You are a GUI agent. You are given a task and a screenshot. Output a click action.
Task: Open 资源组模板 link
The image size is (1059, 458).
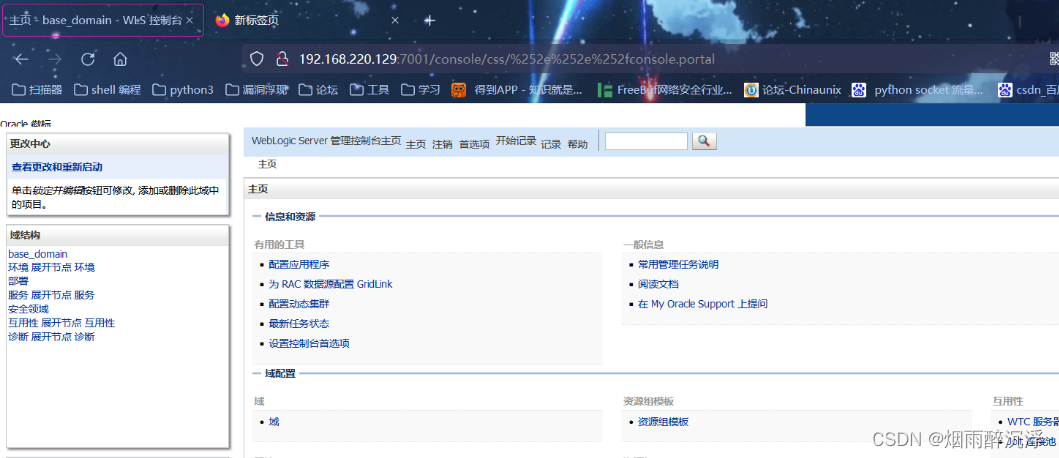(663, 422)
